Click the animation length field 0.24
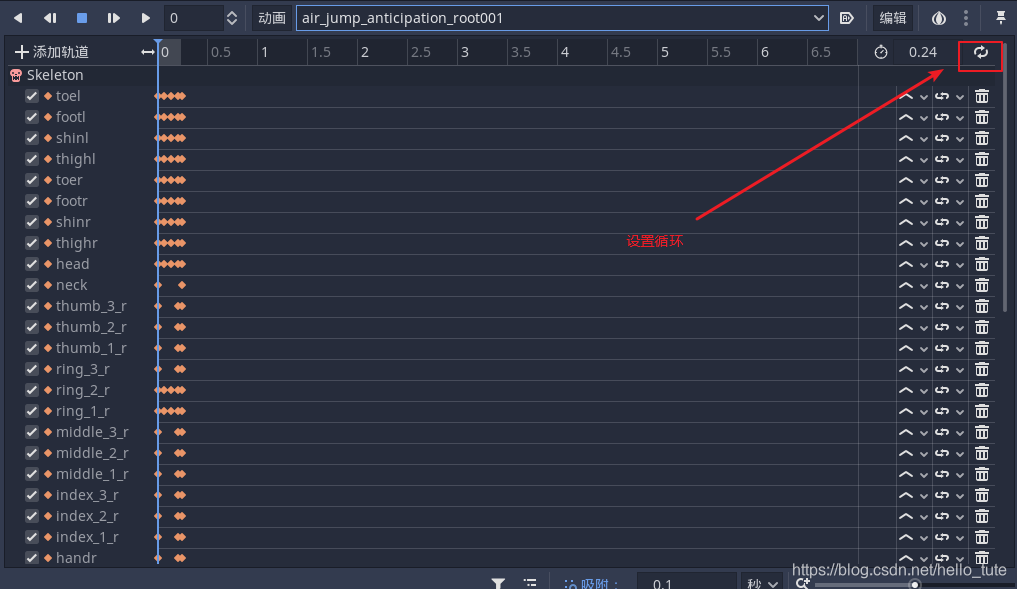Screen dimensions: 1017x589 [923, 52]
